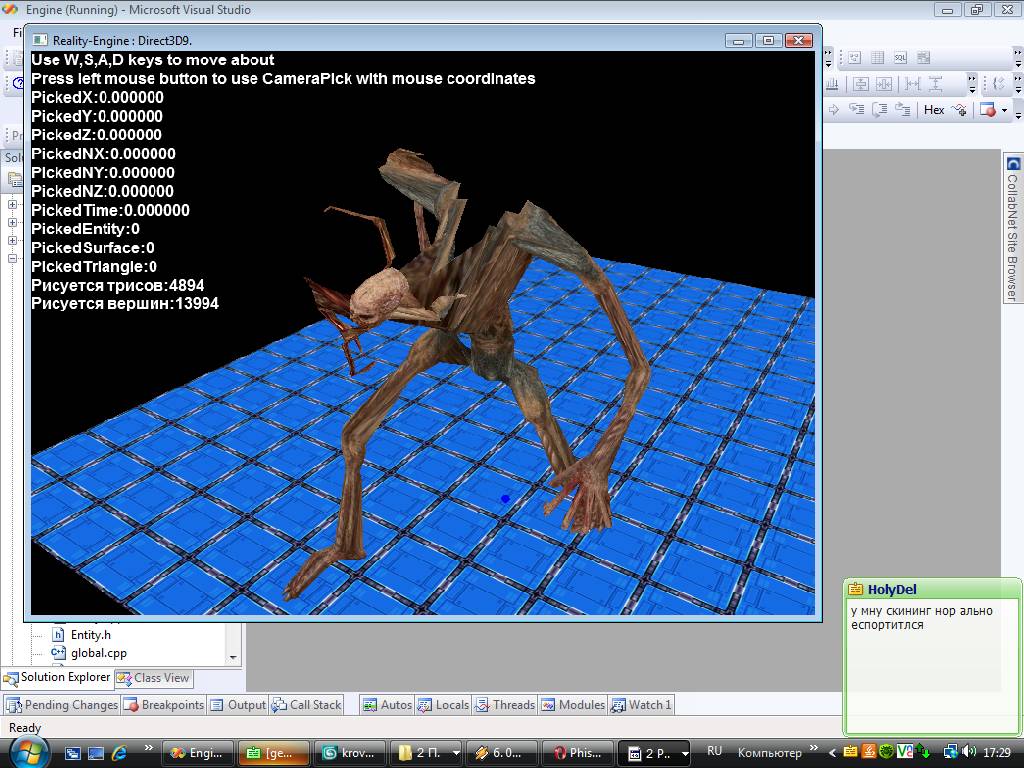The height and width of the screenshot is (768, 1024).
Task: Click the Step Into debug icon
Action: 857,110
